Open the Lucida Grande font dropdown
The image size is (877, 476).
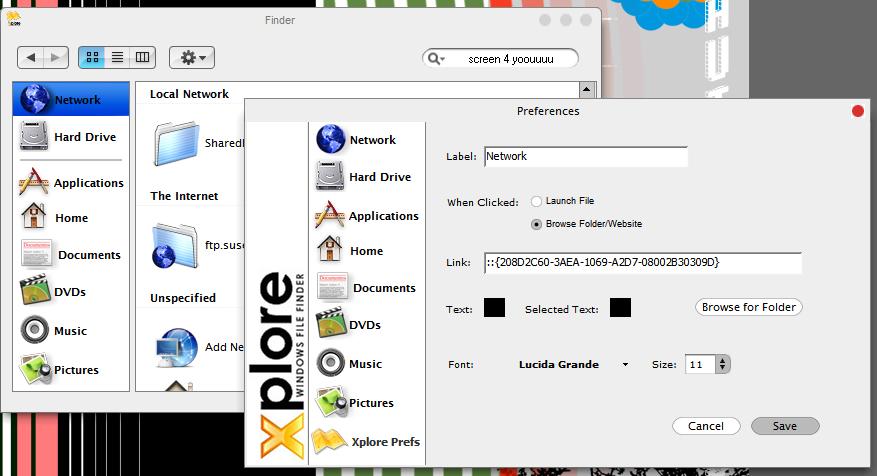click(573, 365)
